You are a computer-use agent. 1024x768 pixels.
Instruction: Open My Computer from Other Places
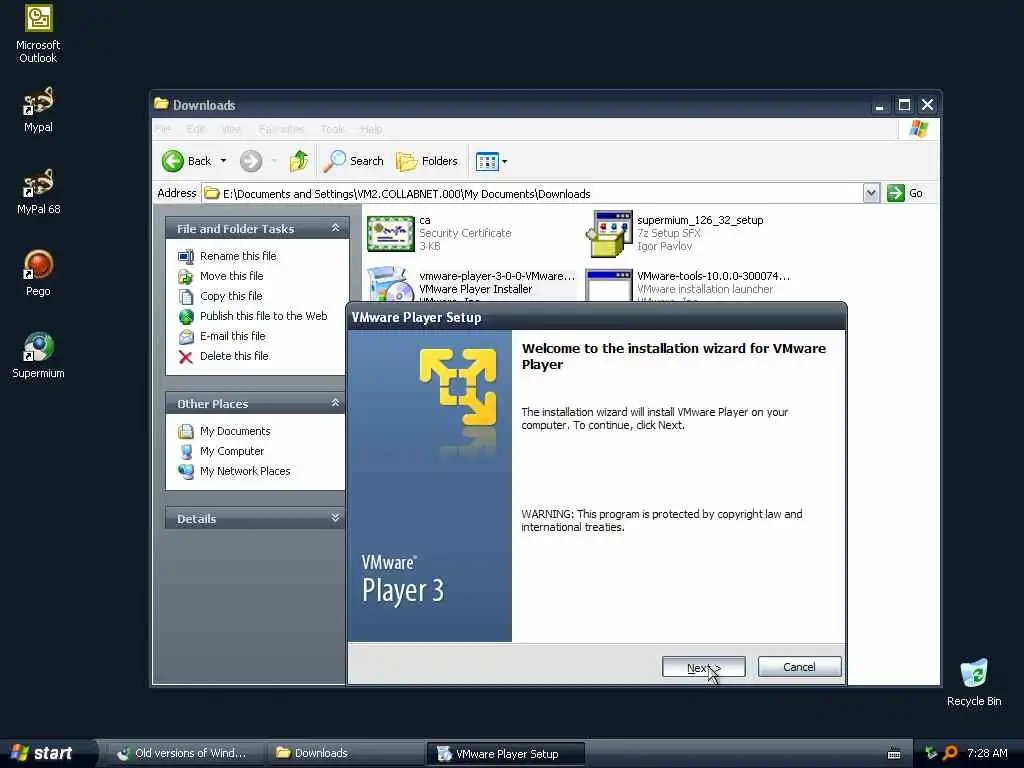[232, 451]
